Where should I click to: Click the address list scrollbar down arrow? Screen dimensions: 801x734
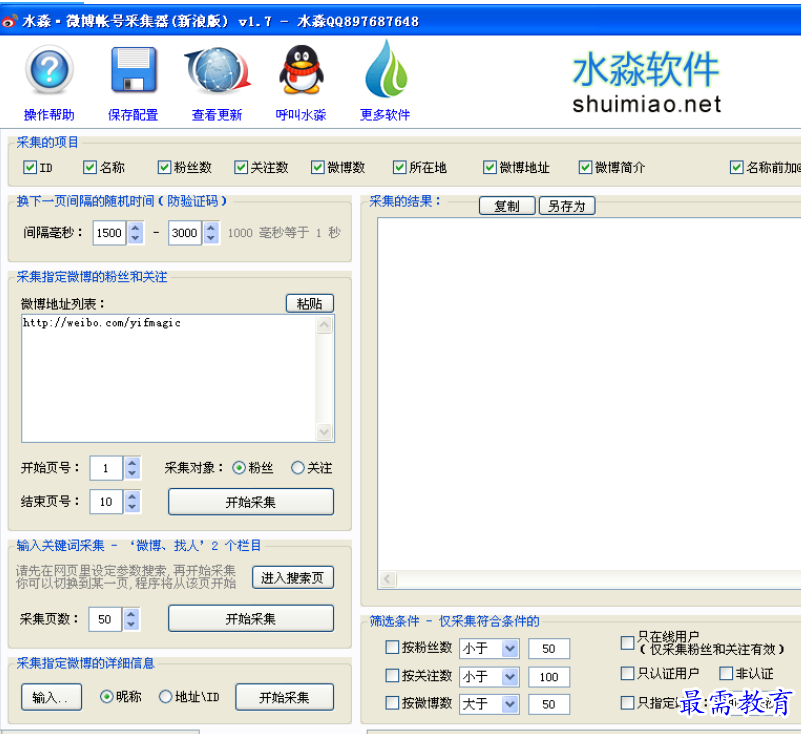[x=324, y=432]
